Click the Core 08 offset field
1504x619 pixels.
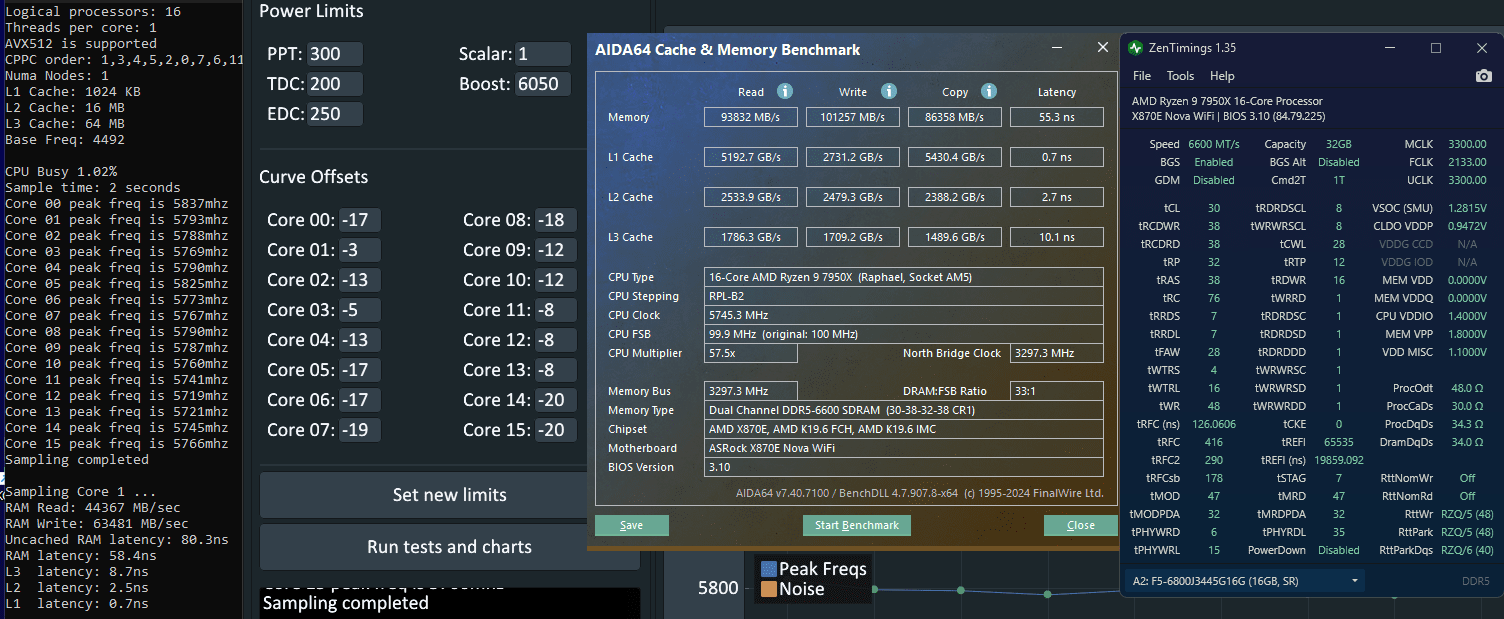point(556,220)
